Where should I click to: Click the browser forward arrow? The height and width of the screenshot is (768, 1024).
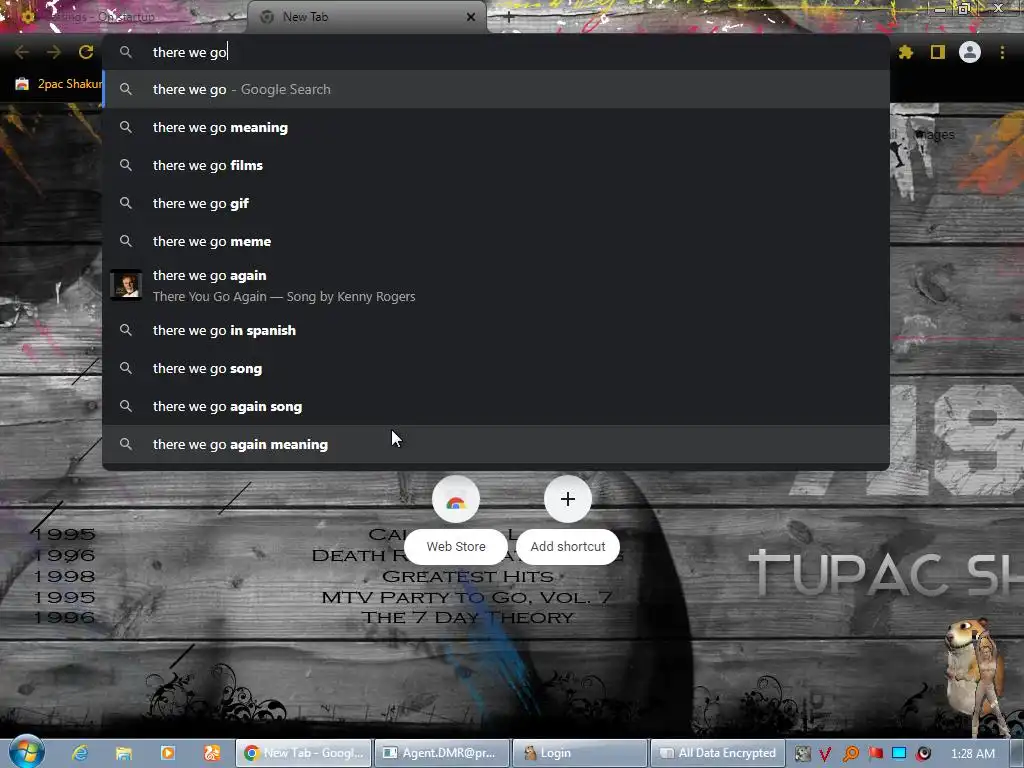(54, 52)
